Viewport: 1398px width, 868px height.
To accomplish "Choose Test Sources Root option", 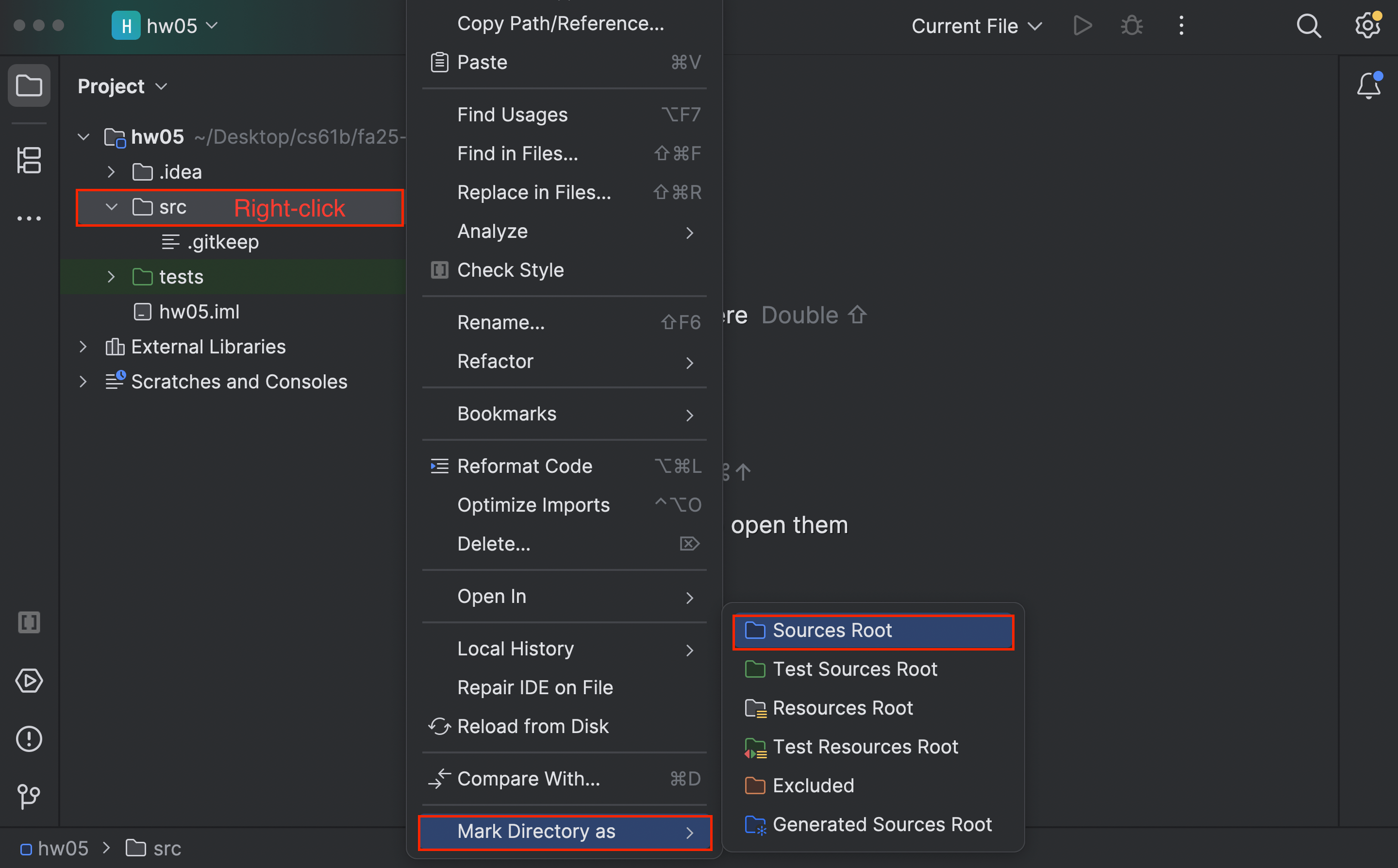I will (854, 669).
